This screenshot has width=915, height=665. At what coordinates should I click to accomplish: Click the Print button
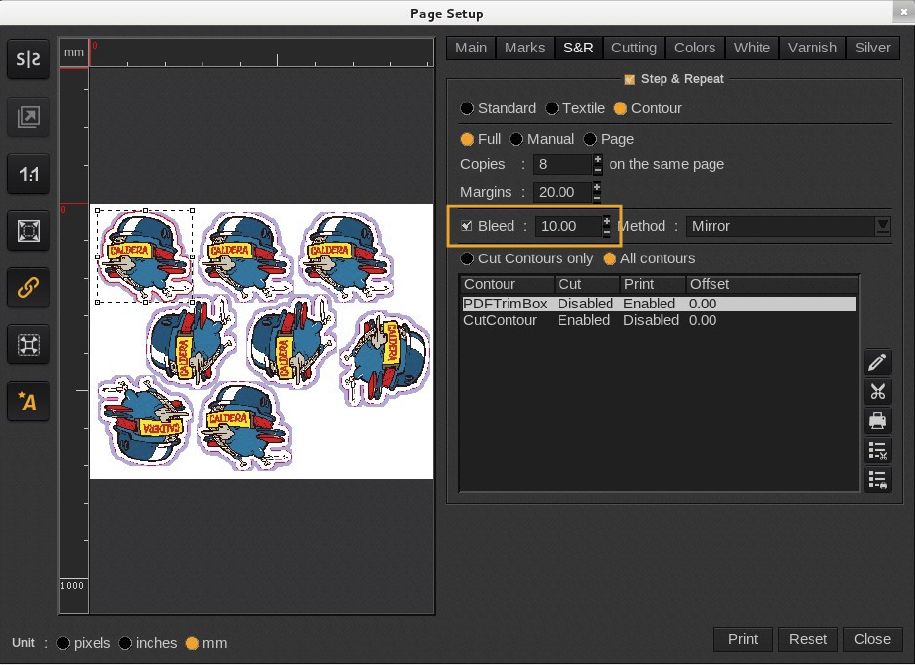pos(743,639)
